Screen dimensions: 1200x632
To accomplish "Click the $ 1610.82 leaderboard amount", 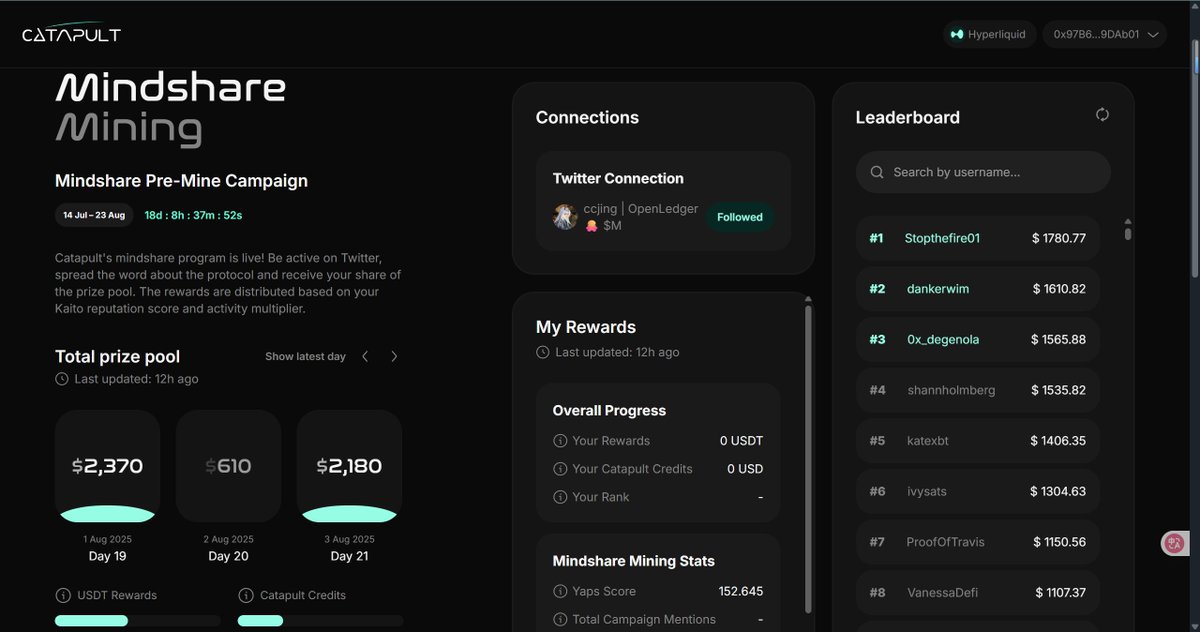I will pos(1059,289).
